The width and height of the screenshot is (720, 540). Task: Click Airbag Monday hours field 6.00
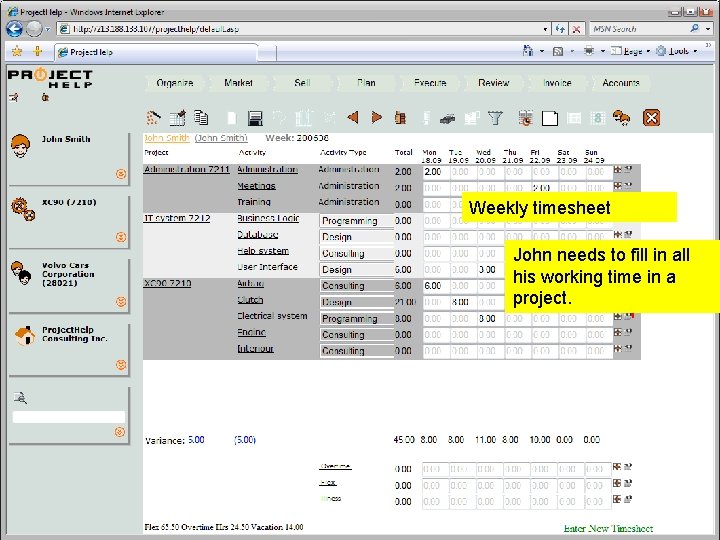pos(435,286)
